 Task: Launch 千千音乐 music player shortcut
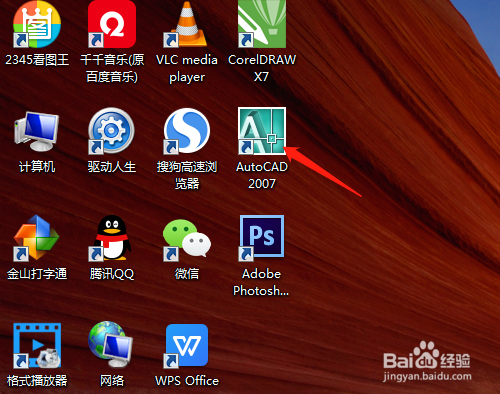(112, 24)
